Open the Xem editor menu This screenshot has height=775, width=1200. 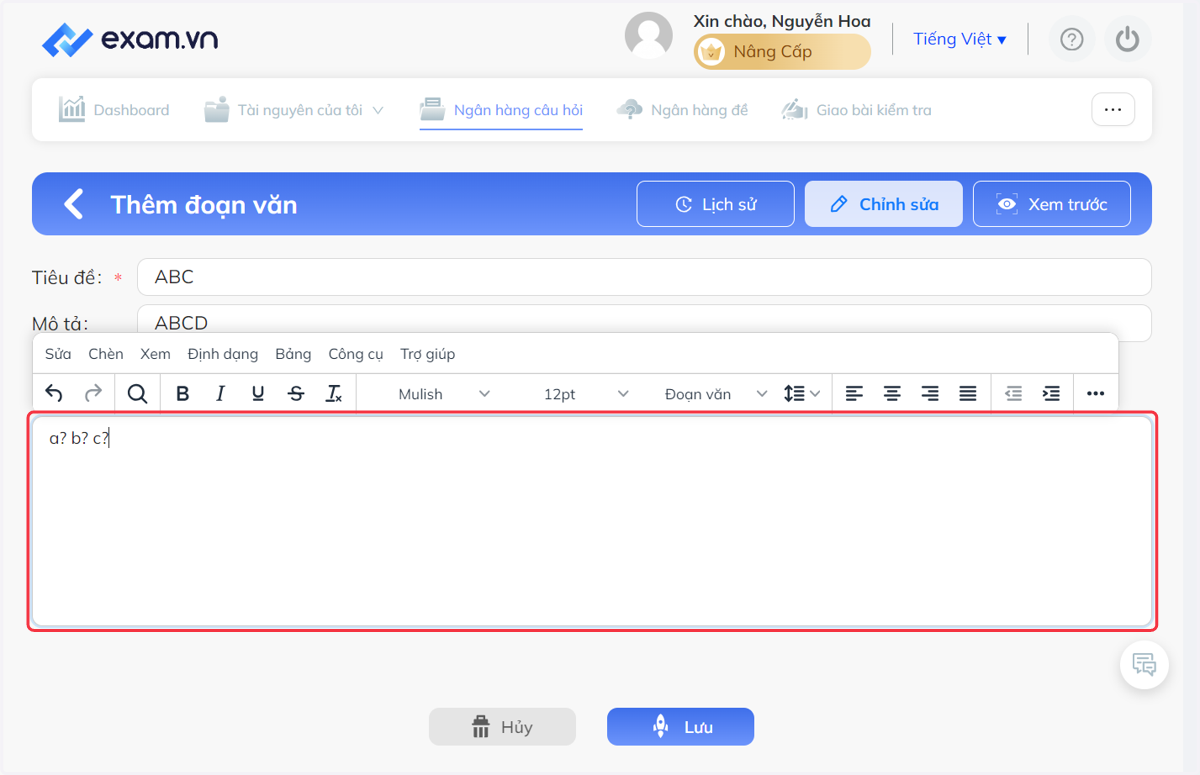(155, 354)
